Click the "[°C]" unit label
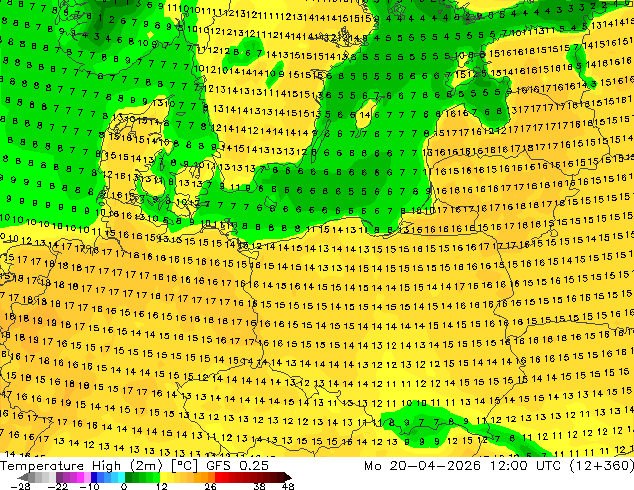Viewport: 634px width, 490px height. [x=184, y=466]
